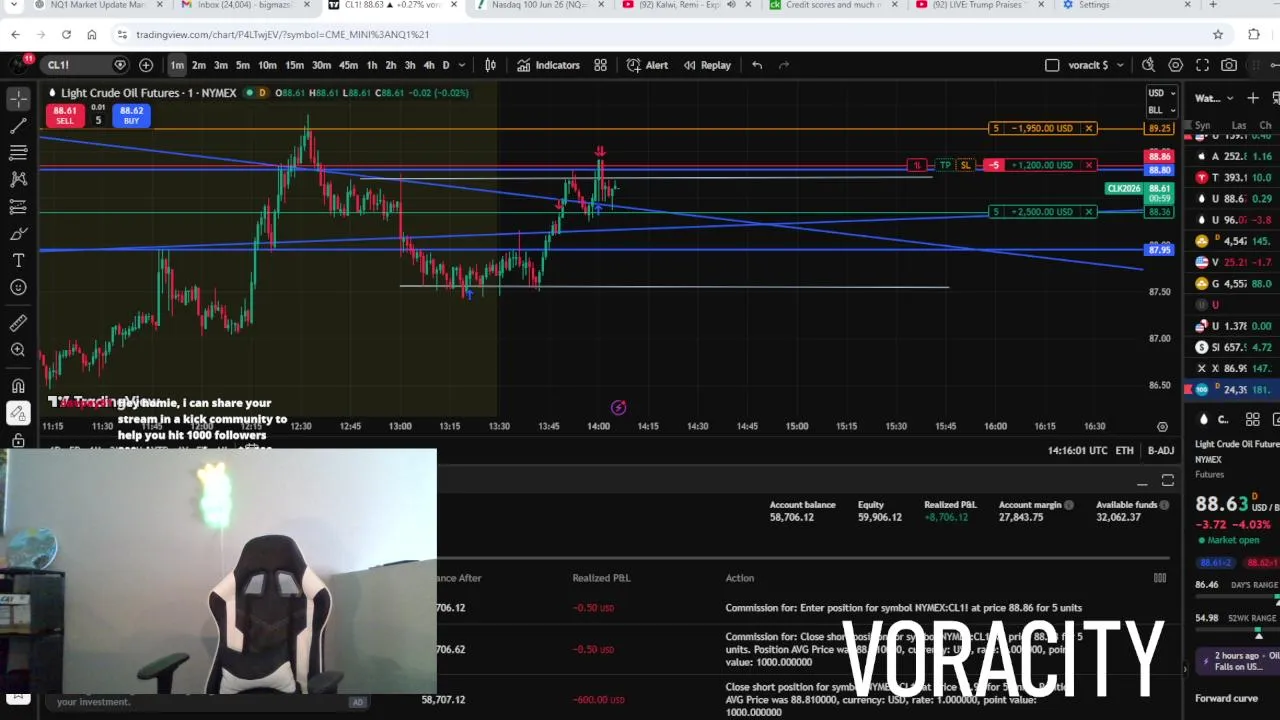Enter fullscreen chart mode
The width and height of the screenshot is (1280, 720).
point(1202,65)
